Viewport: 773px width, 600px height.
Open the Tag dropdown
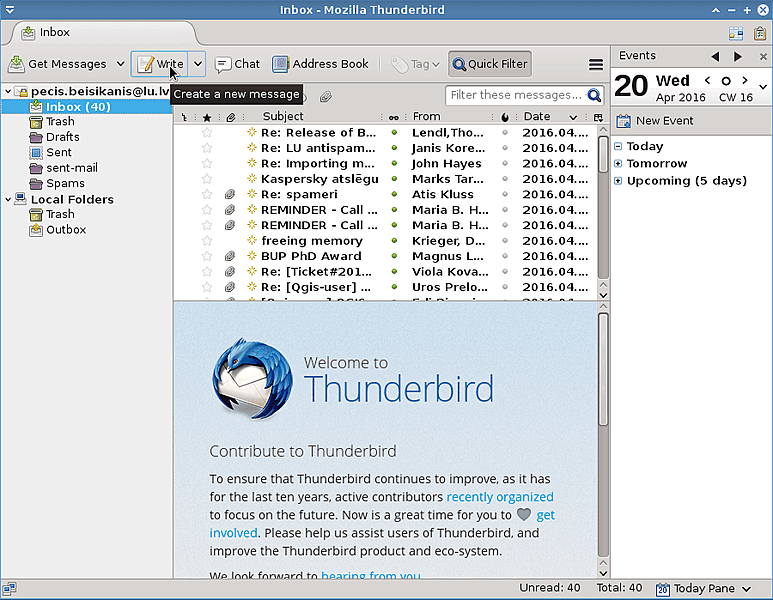click(x=415, y=64)
